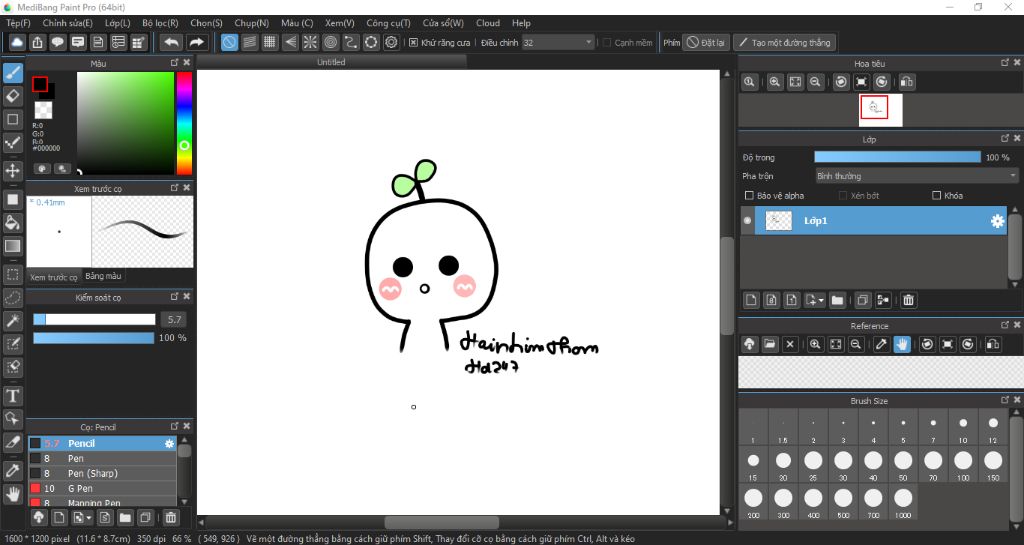Open the Bộ lọc(R) menu

coord(160,23)
